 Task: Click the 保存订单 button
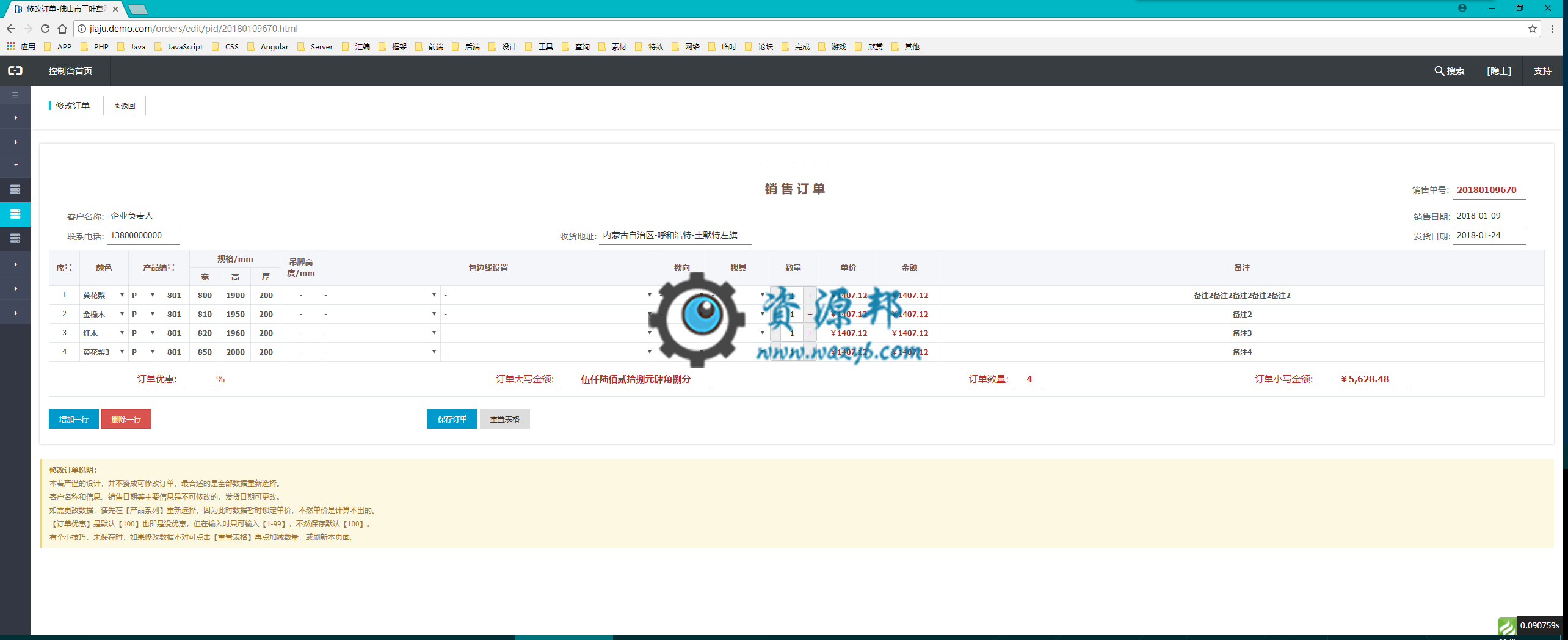click(x=452, y=419)
